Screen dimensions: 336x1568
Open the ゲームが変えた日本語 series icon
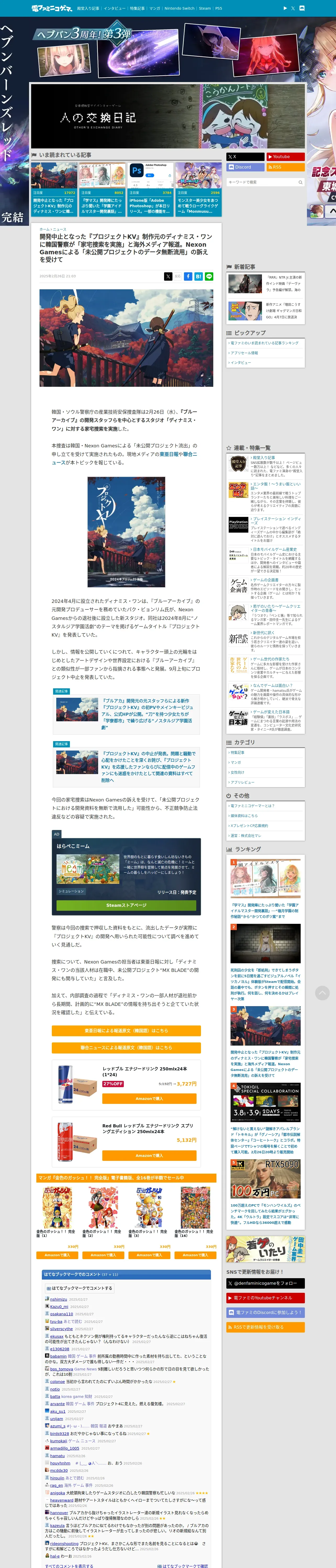(x=238, y=718)
